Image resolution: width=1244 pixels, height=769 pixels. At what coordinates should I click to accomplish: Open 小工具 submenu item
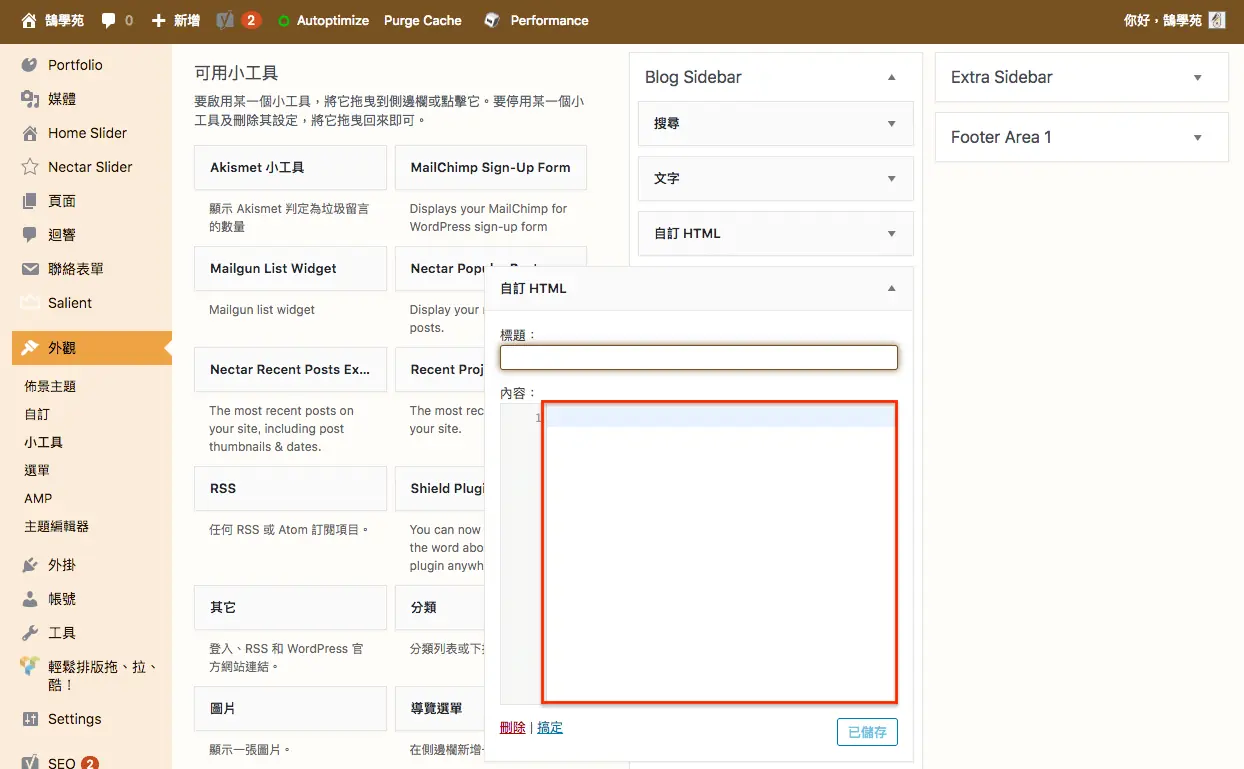(x=43, y=441)
